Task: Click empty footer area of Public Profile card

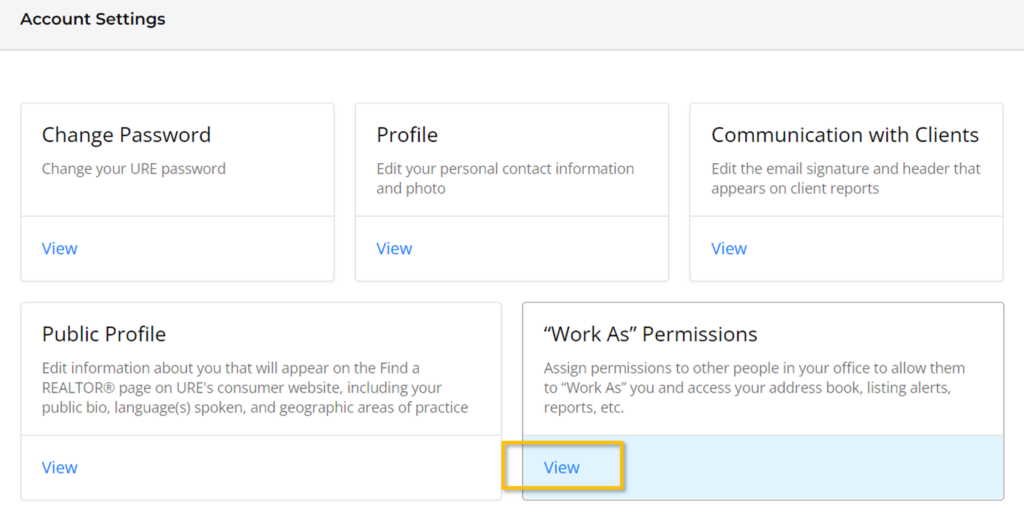Action: pos(280,467)
